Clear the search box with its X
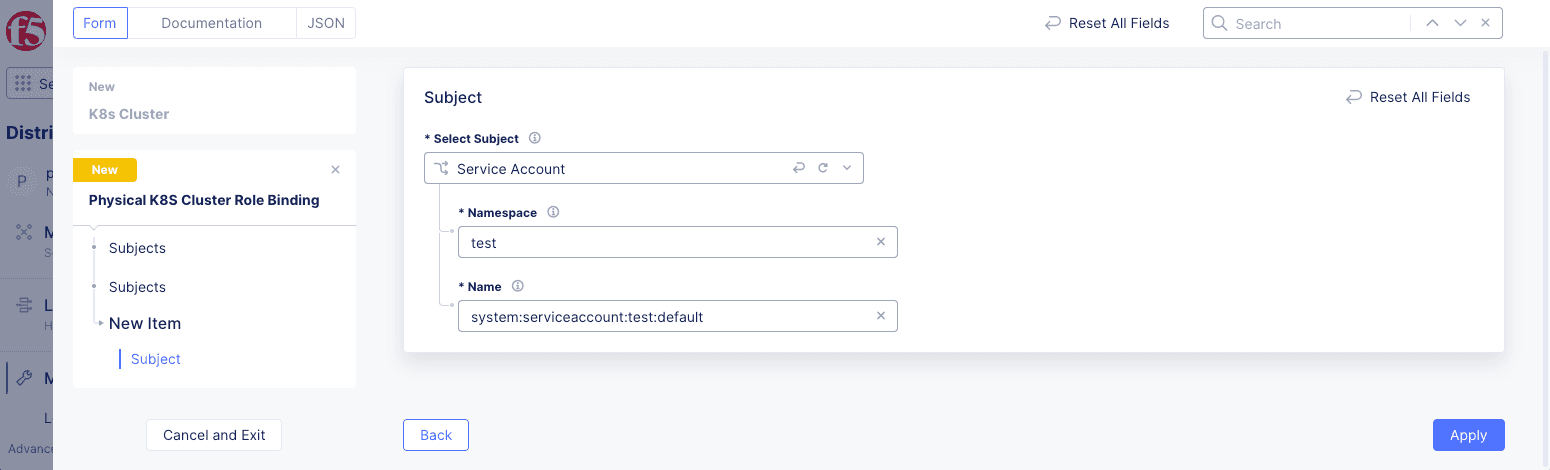 coord(1486,23)
